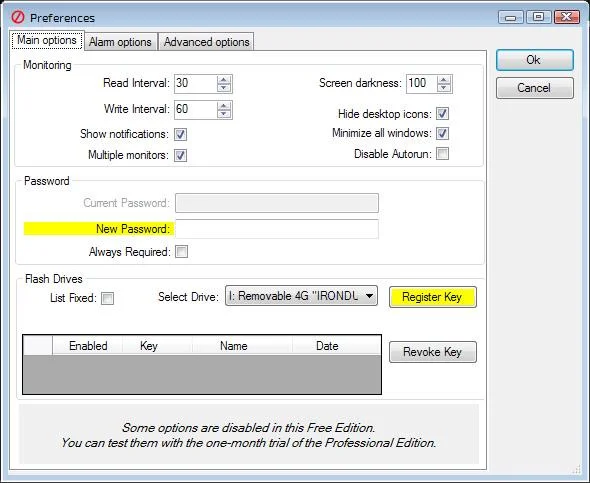Uncheck Hide desktop icons
The image size is (590, 483).
click(x=442, y=114)
